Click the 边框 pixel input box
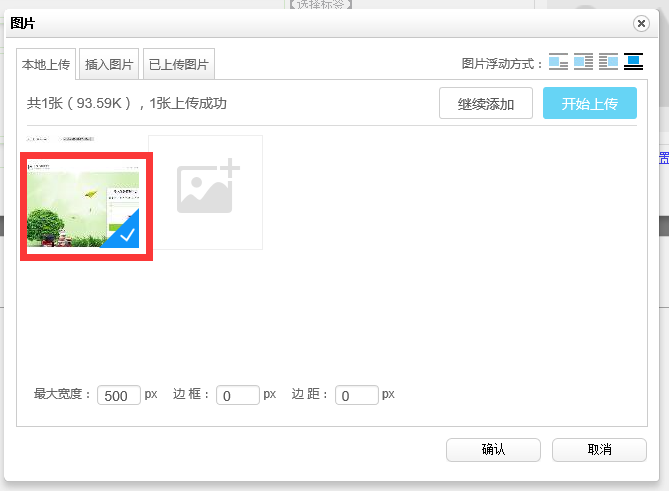 (x=238, y=395)
